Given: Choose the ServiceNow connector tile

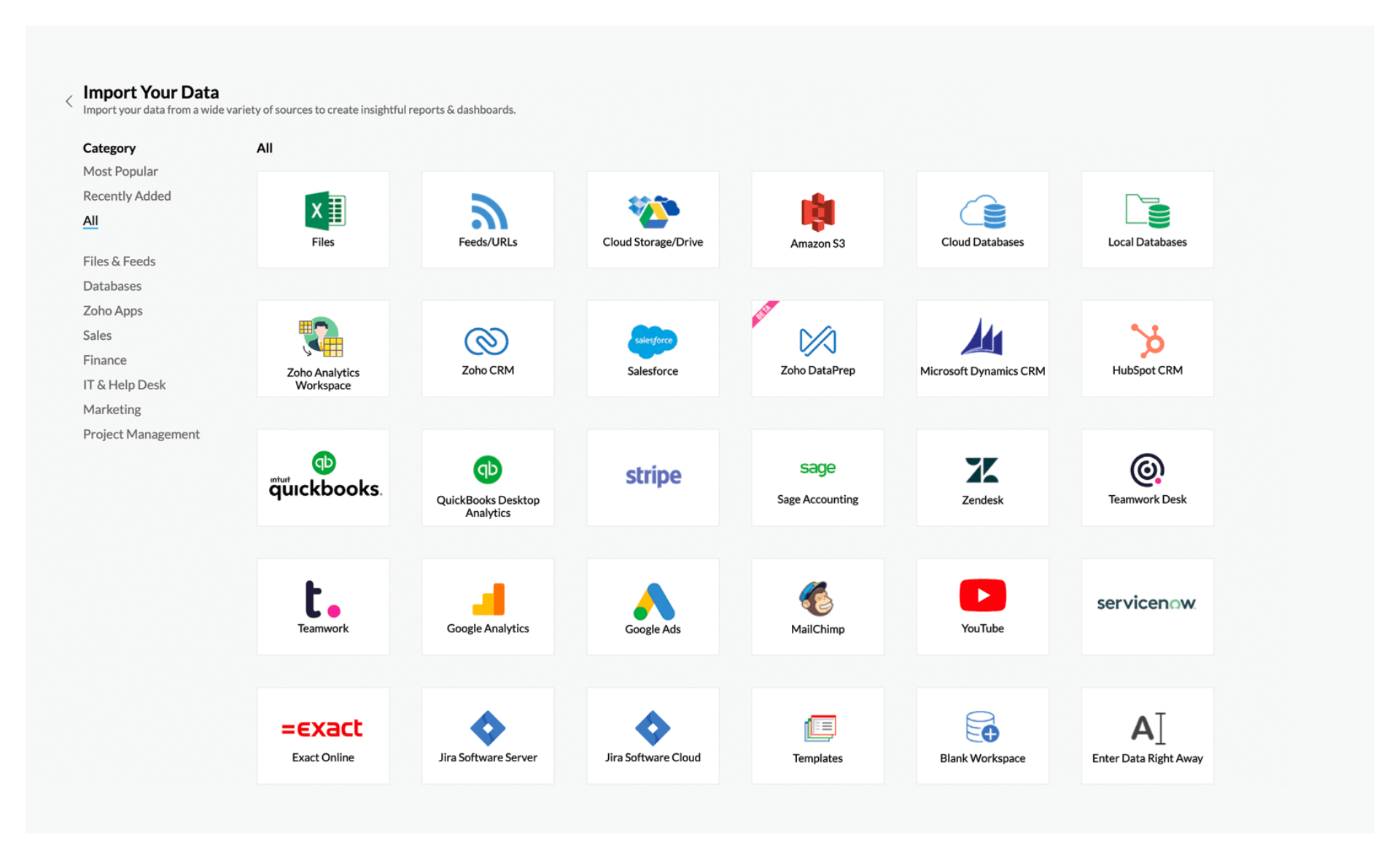Looking at the screenshot, I should [1147, 607].
